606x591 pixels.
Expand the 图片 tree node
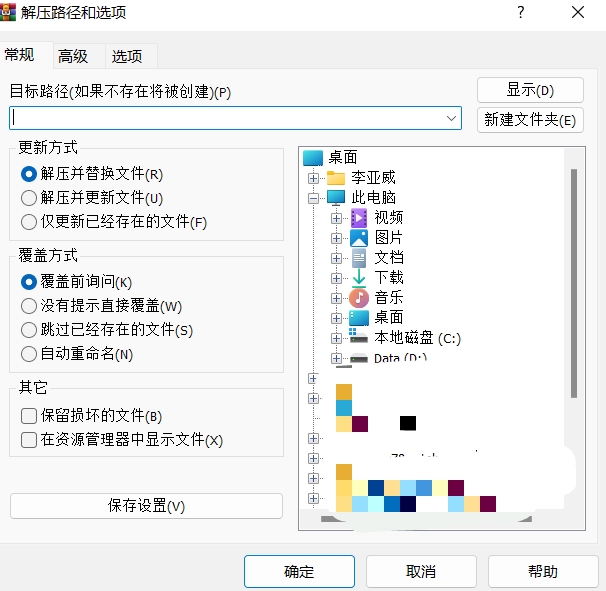336,238
